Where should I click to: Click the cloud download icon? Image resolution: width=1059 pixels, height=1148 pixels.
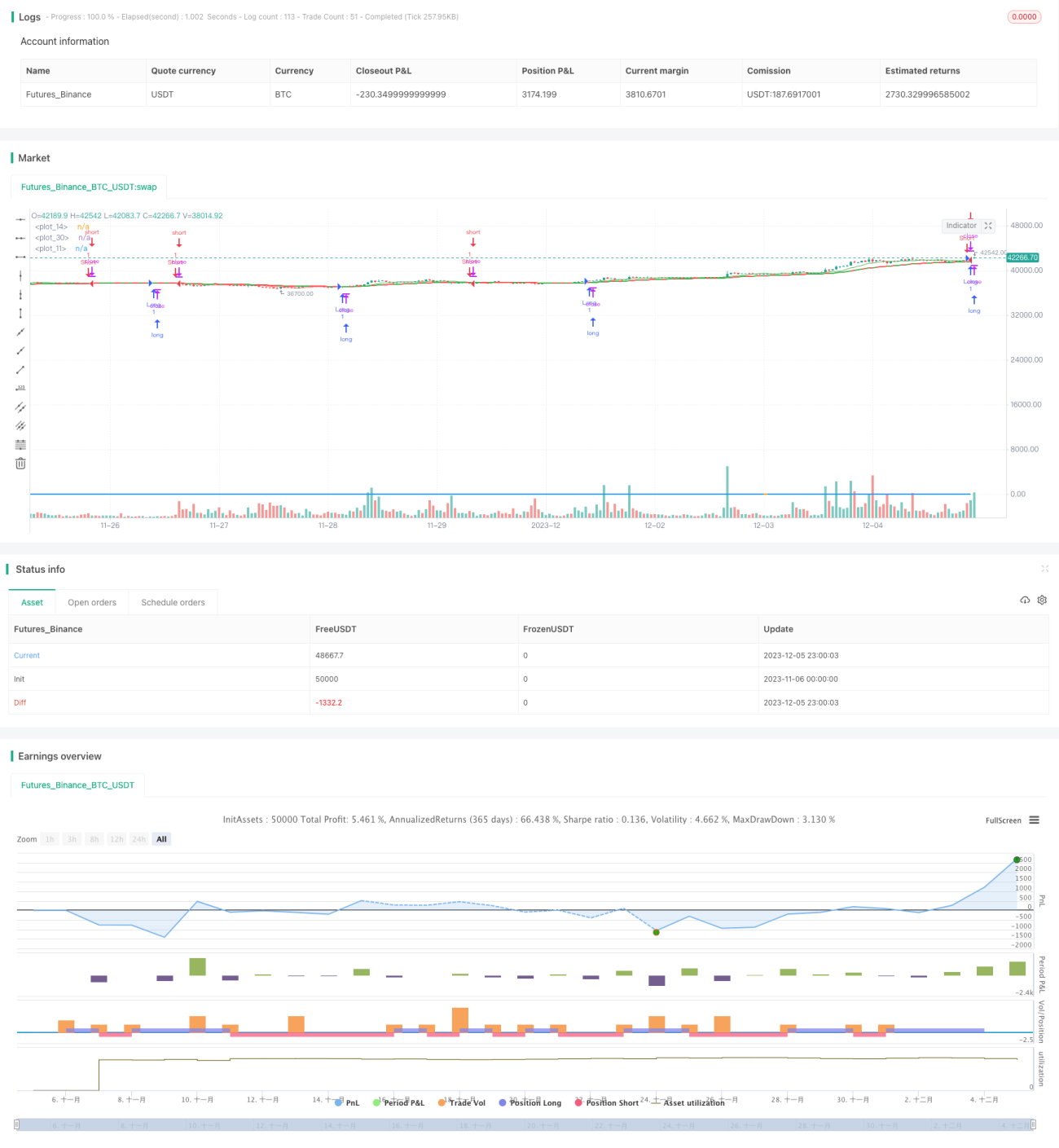[1025, 600]
